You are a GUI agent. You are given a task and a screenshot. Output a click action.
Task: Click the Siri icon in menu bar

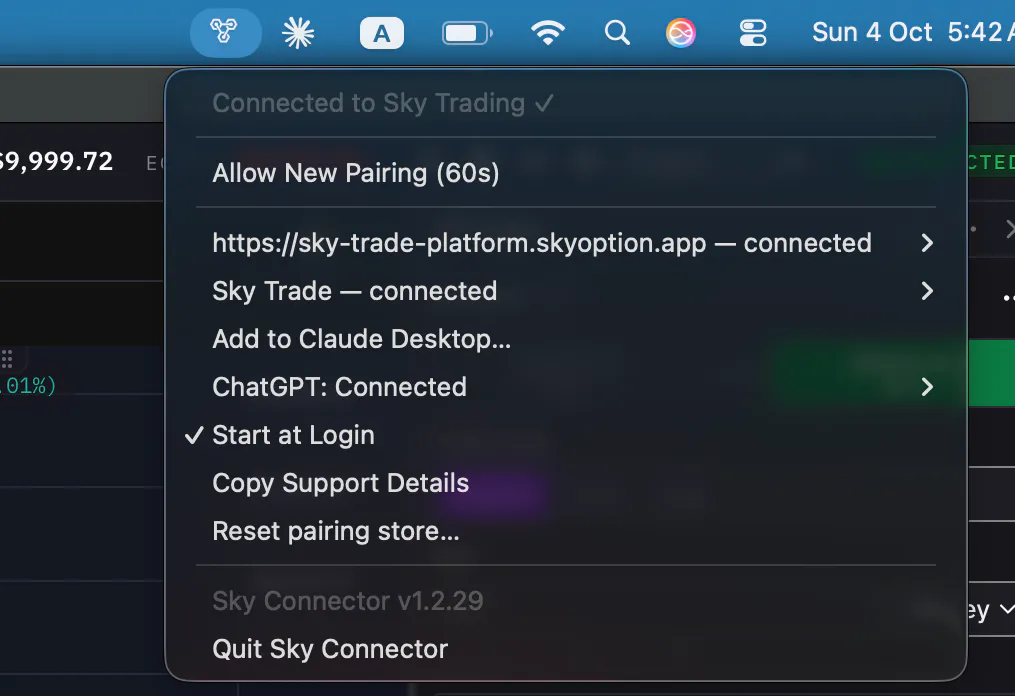click(681, 32)
